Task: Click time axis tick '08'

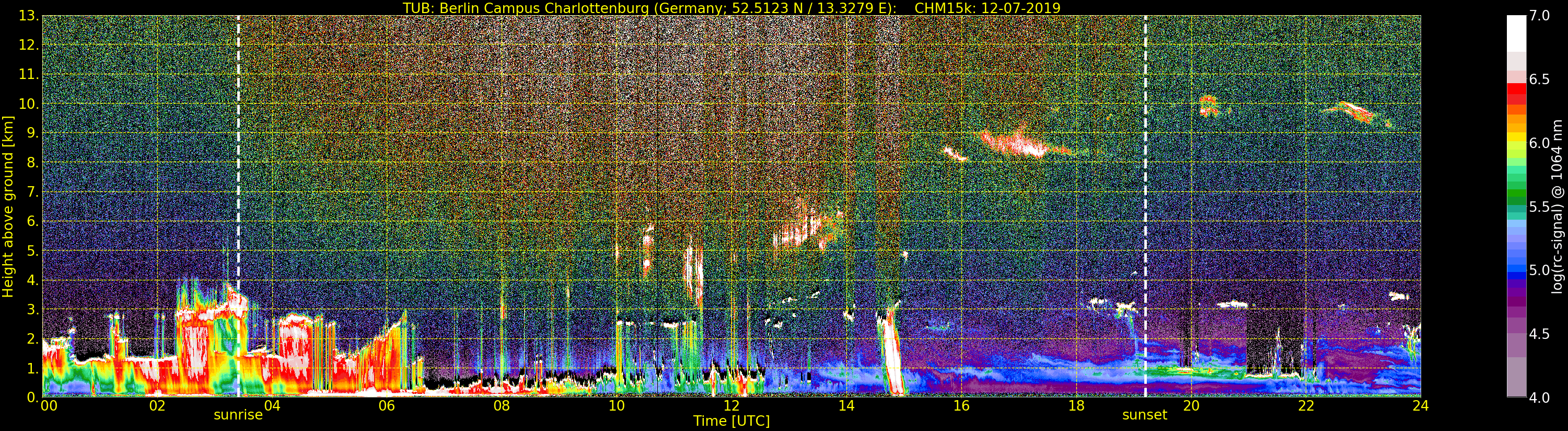Action: pos(502,406)
